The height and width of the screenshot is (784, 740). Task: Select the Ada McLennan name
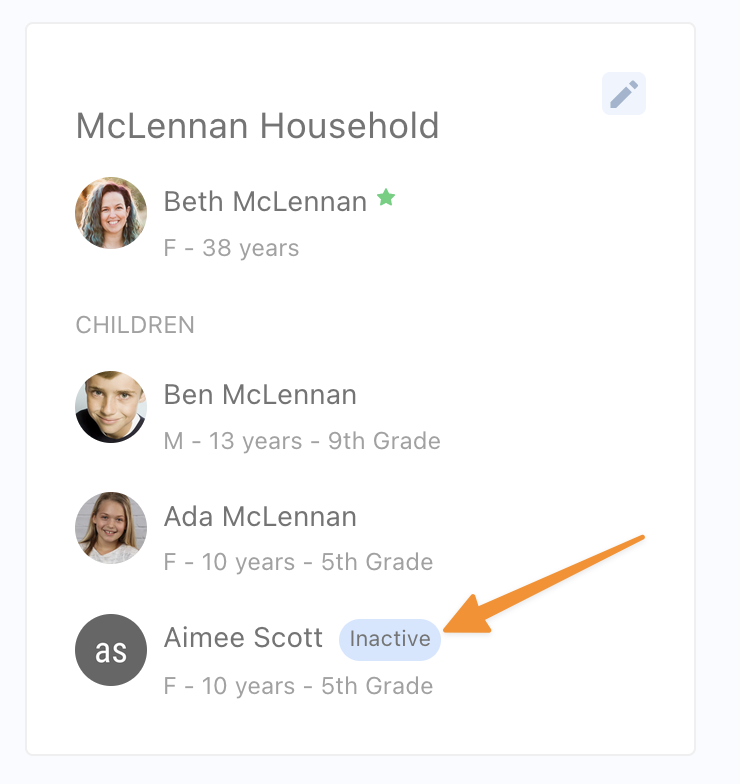pyautogui.click(x=260, y=516)
